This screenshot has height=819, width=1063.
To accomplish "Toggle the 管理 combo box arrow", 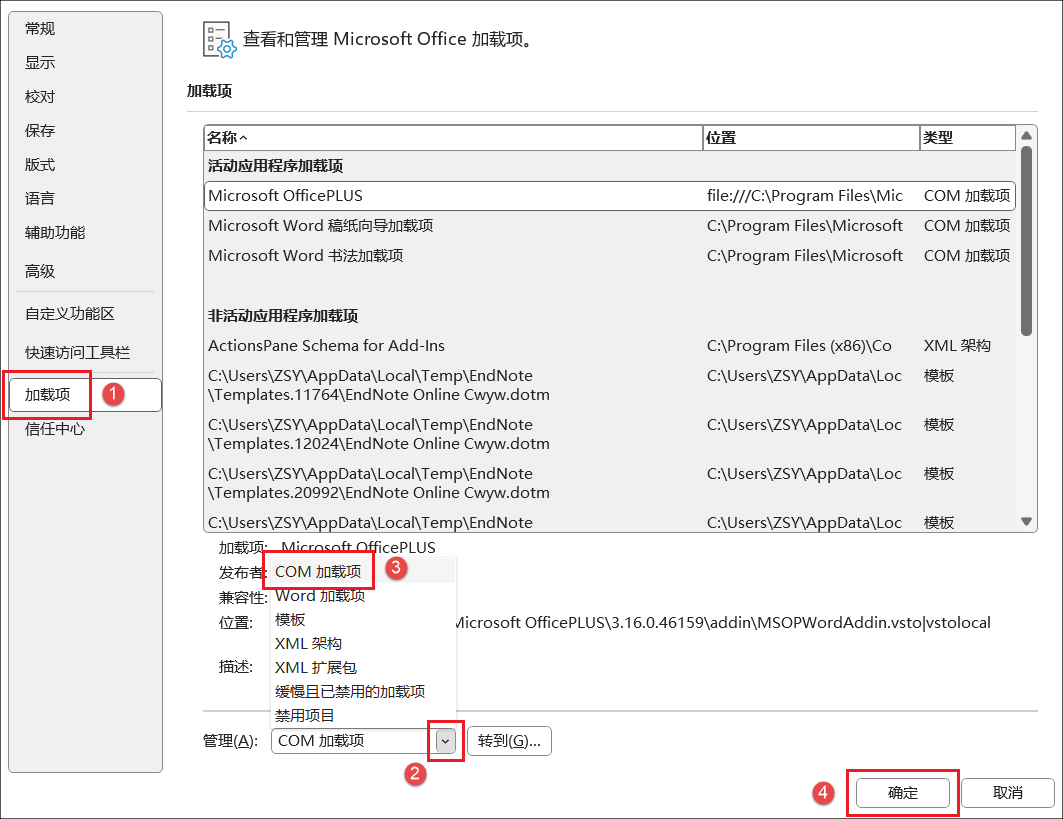I will 445,741.
